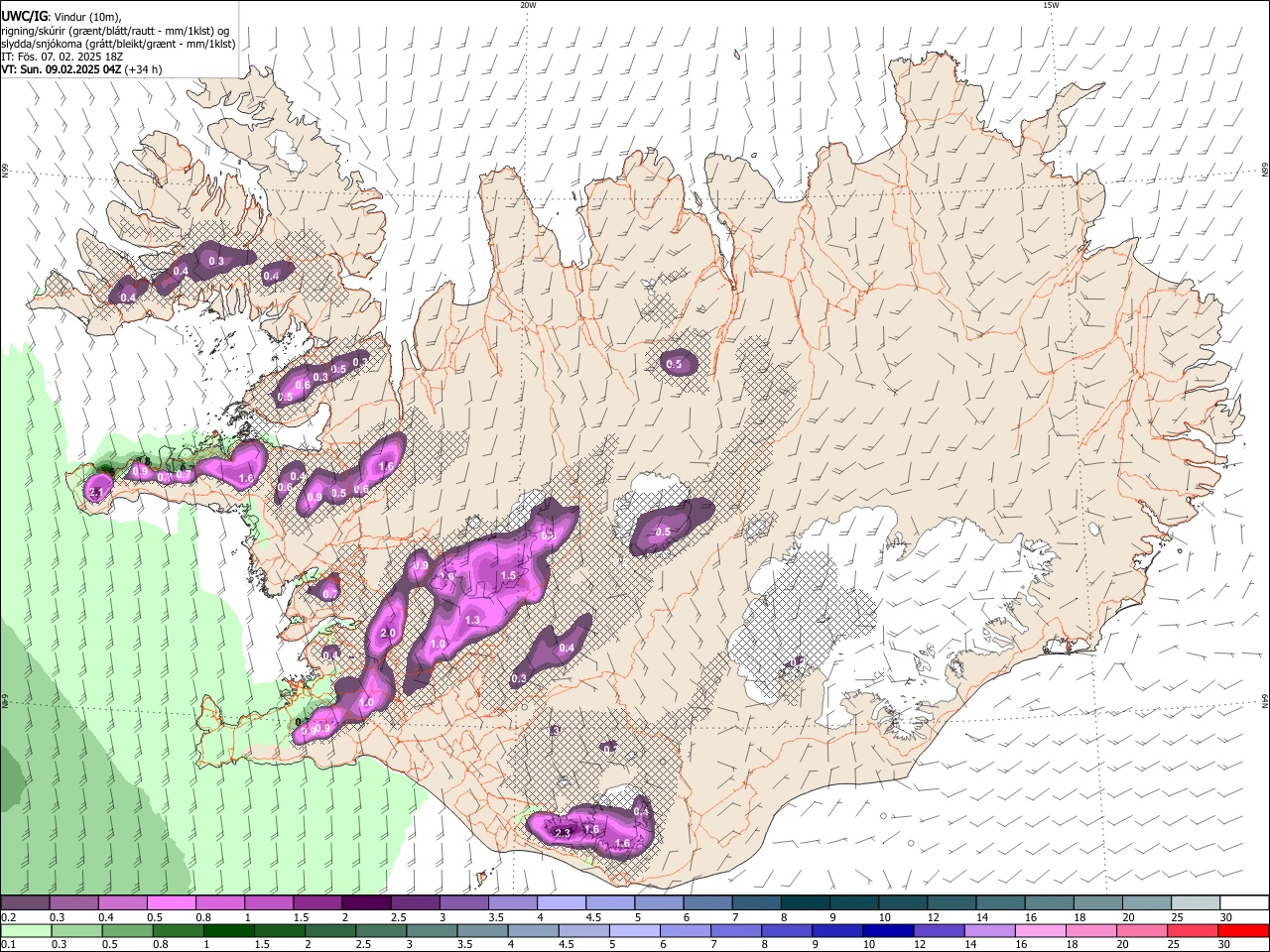Viewport: 1270px width, 952px height.
Task: Click the '0.1' label in the bottom legend row
Action: 8,945
